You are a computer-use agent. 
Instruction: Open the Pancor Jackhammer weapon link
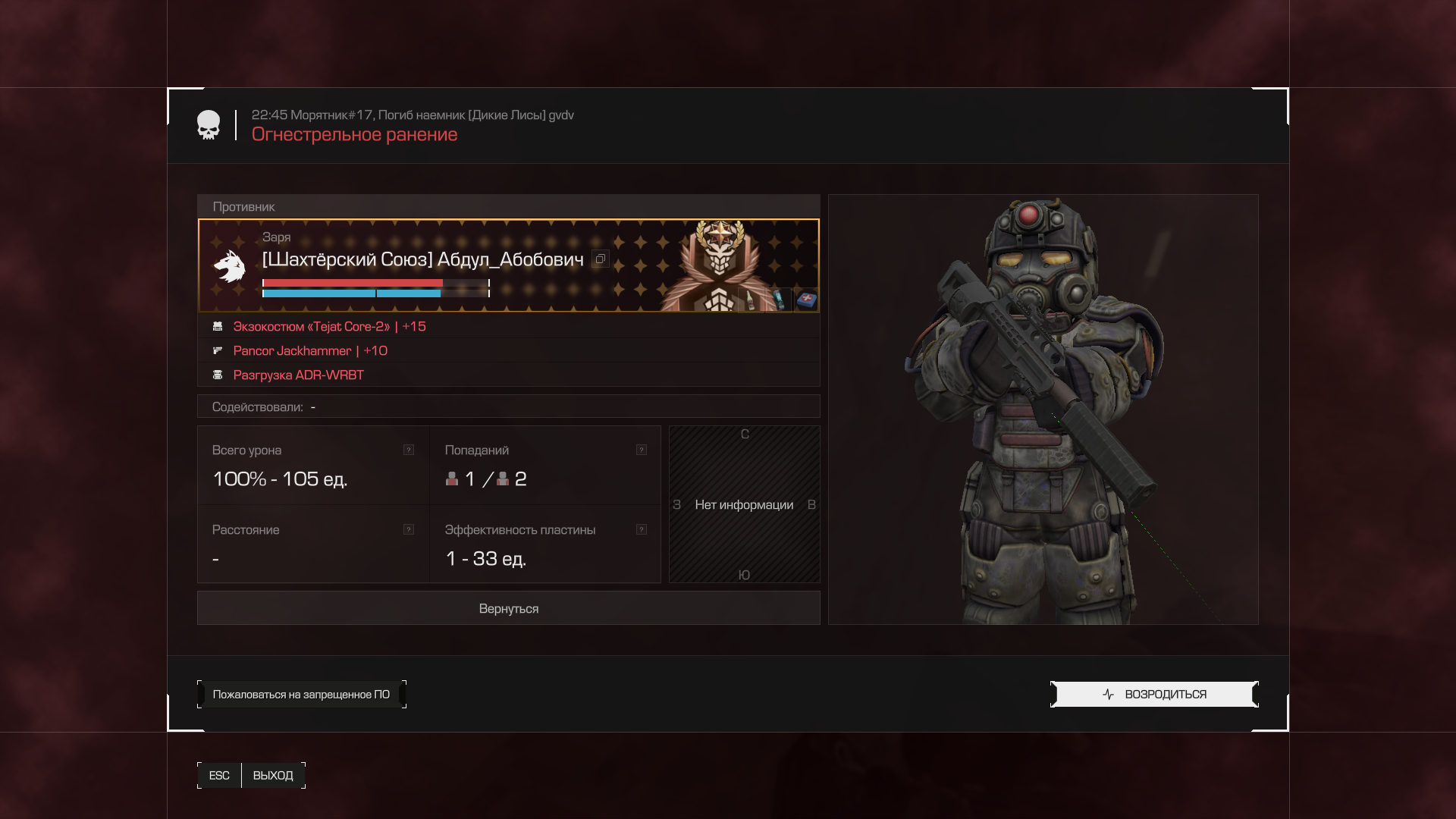309,351
